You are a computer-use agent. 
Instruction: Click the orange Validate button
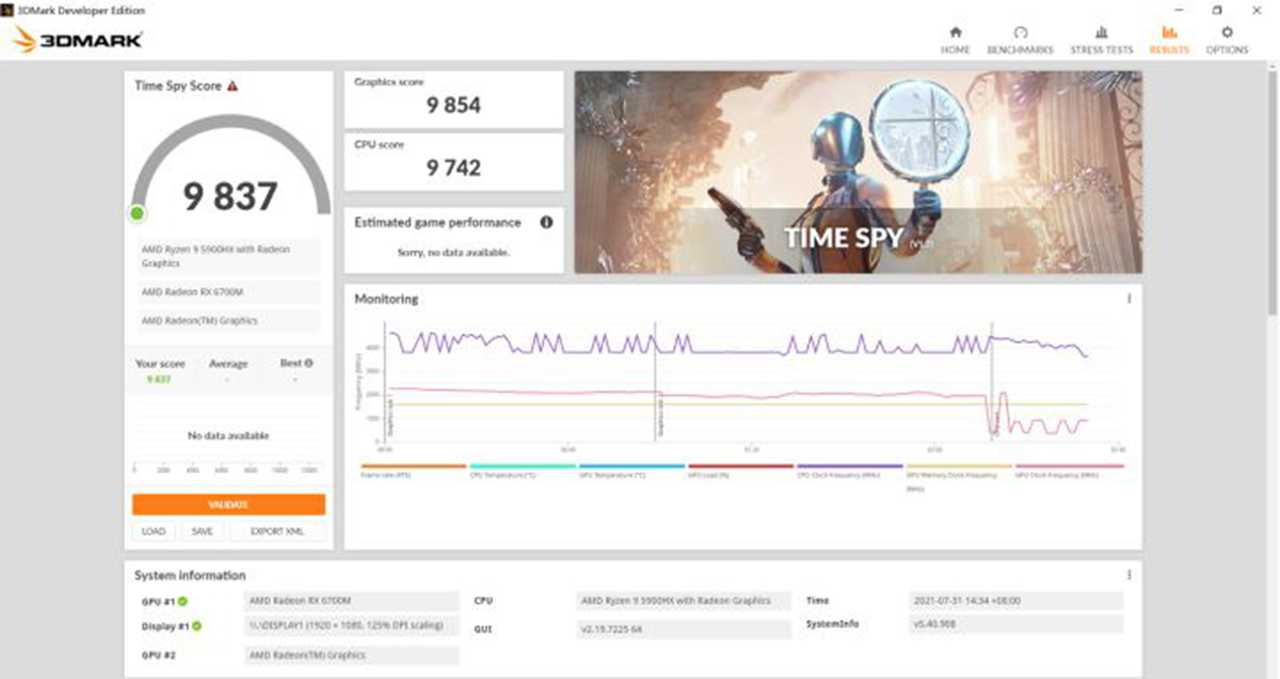coord(229,505)
